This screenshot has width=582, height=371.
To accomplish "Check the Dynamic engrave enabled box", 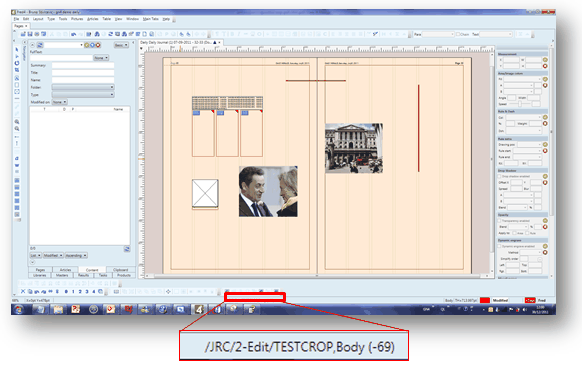I will [500, 246].
